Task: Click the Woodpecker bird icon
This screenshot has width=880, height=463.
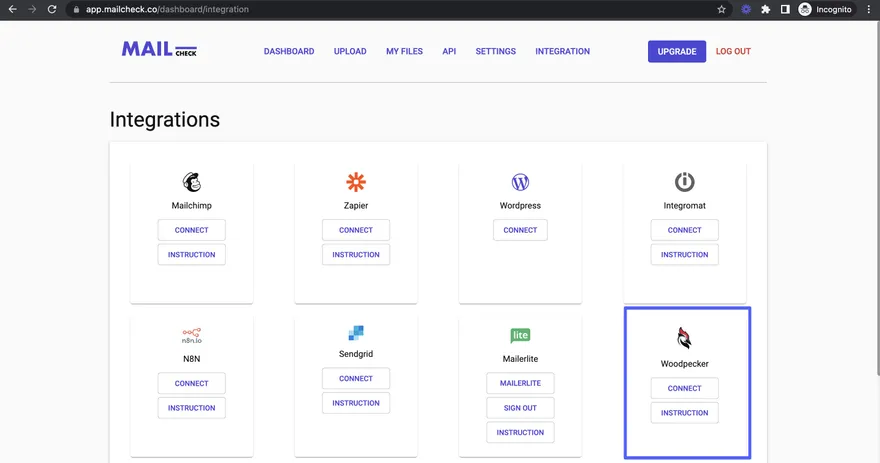Action: [x=684, y=337]
